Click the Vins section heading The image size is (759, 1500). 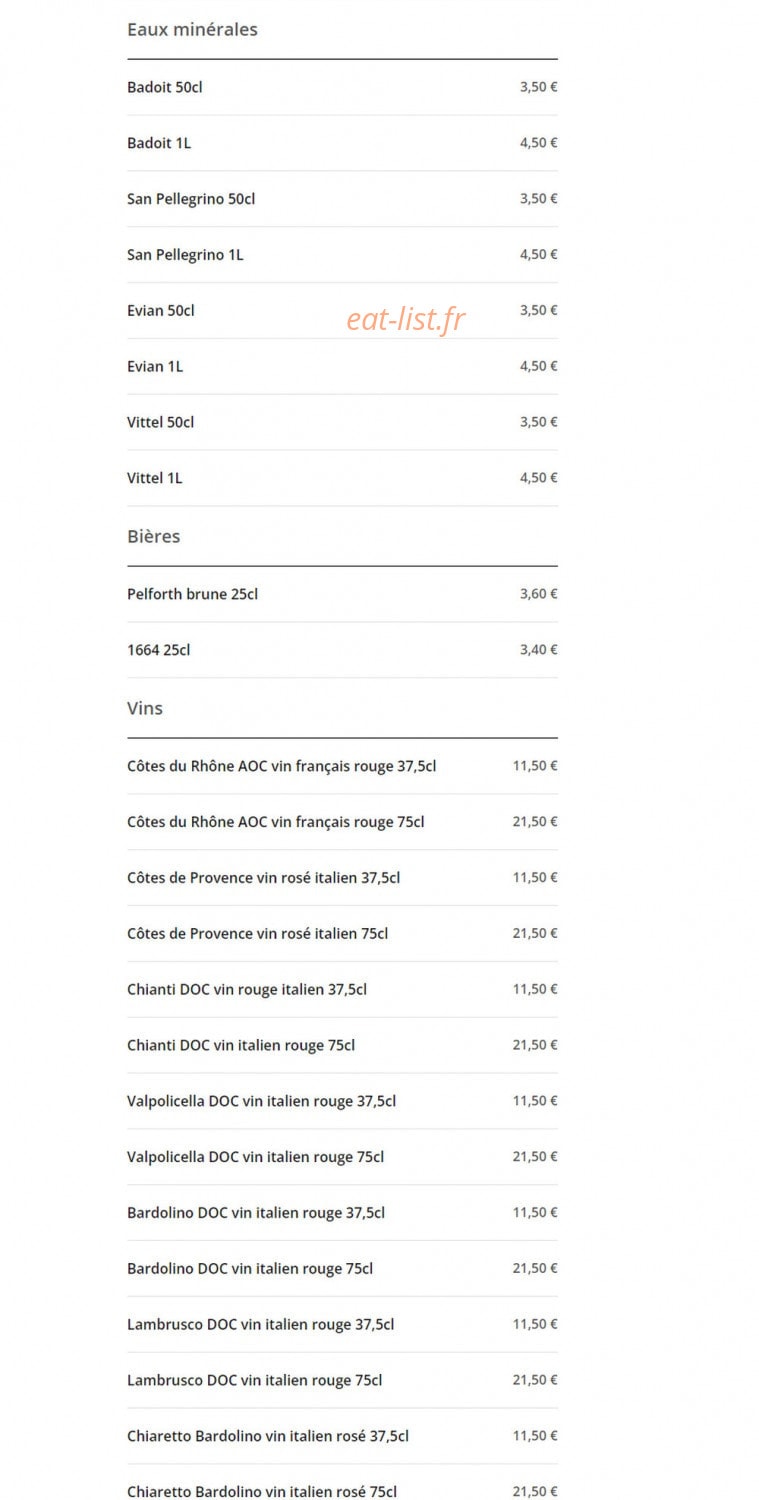[x=145, y=708]
